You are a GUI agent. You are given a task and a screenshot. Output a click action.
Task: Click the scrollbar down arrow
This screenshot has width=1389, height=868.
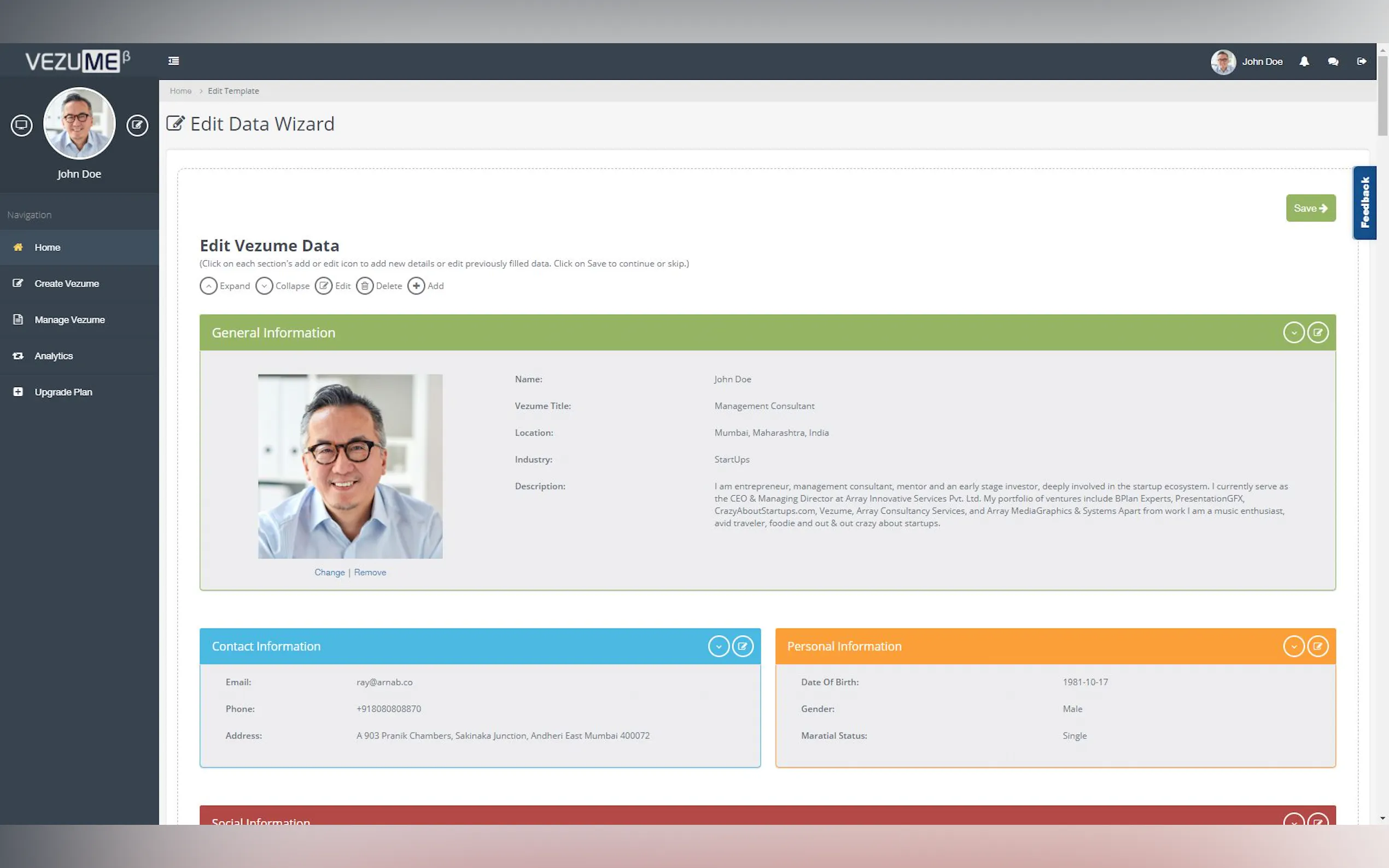click(x=1382, y=818)
